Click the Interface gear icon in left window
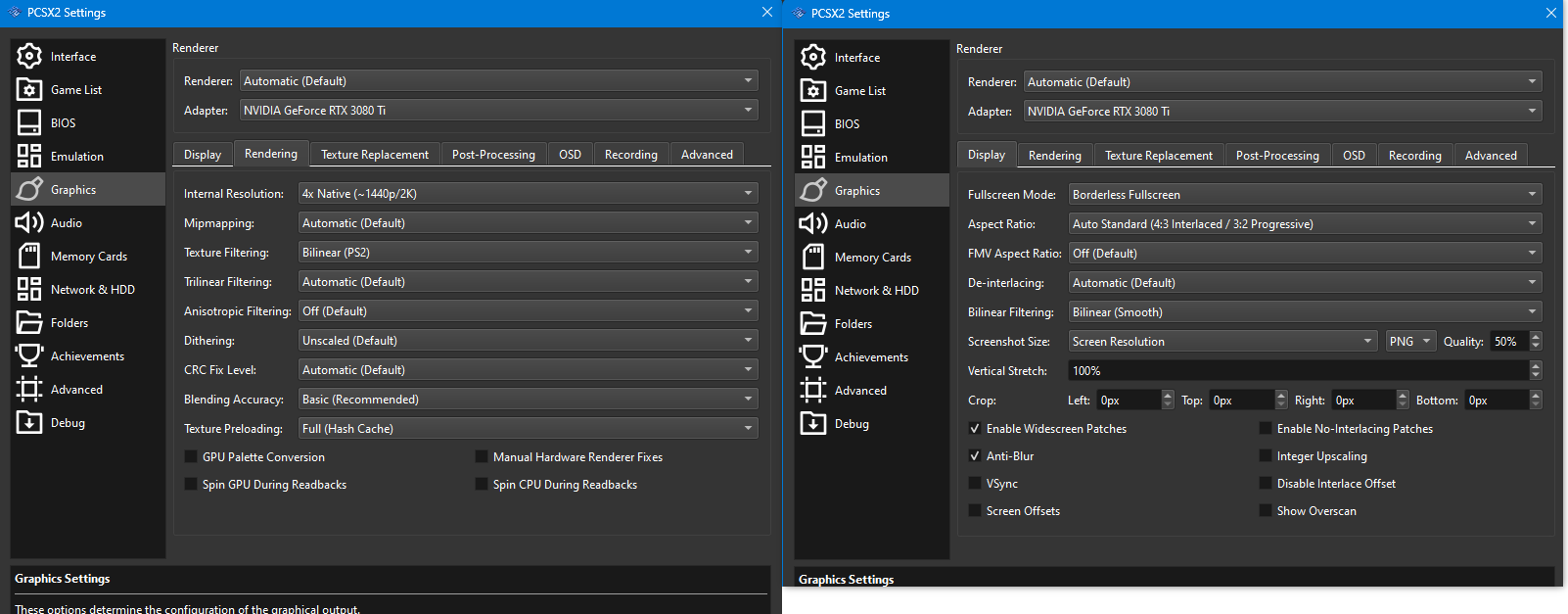This screenshot has width=1568, height=614. point(29,56)
